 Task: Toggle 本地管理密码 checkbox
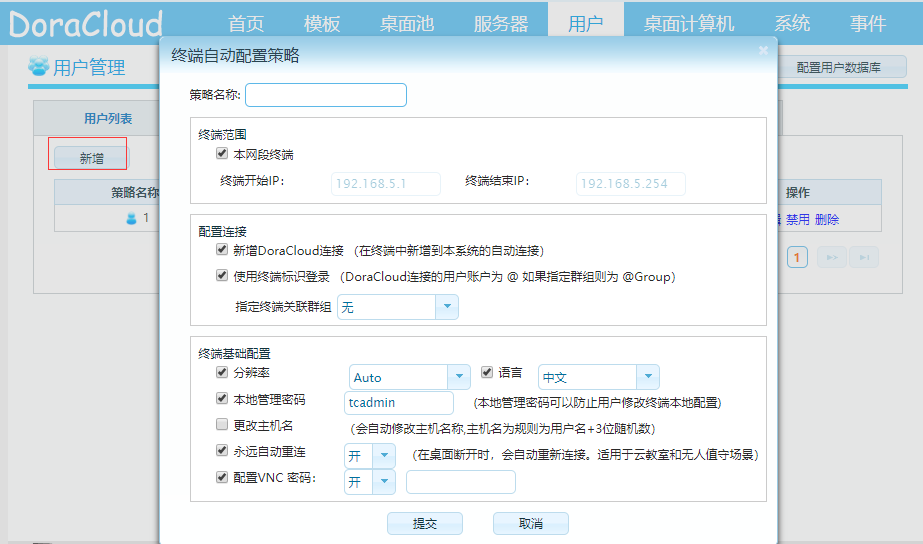click(x=222, y=399)
